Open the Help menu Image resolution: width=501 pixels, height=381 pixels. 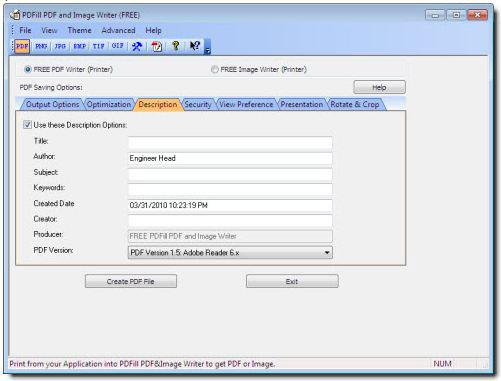pyautogui.click(x=153, y=30)
